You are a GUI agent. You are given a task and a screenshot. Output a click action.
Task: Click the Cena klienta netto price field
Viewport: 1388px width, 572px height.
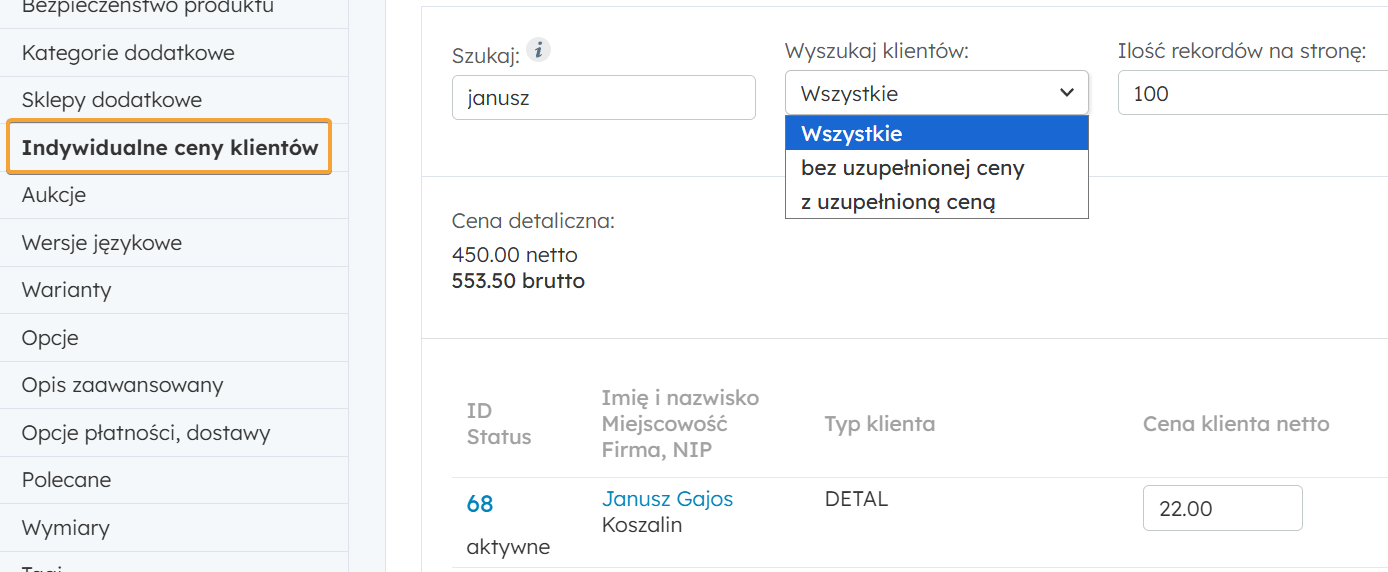1222,508
